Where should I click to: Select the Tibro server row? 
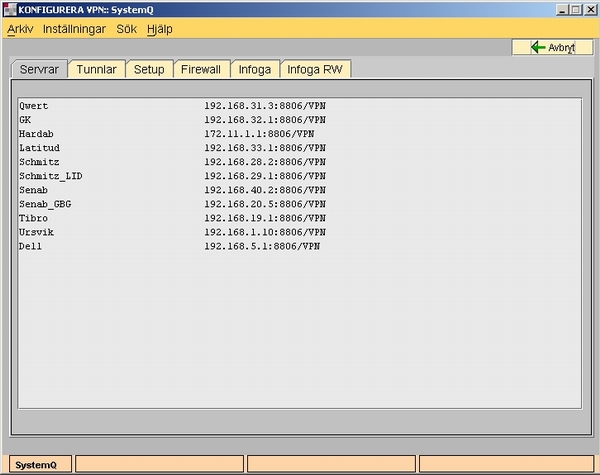(x=34, y=217)
